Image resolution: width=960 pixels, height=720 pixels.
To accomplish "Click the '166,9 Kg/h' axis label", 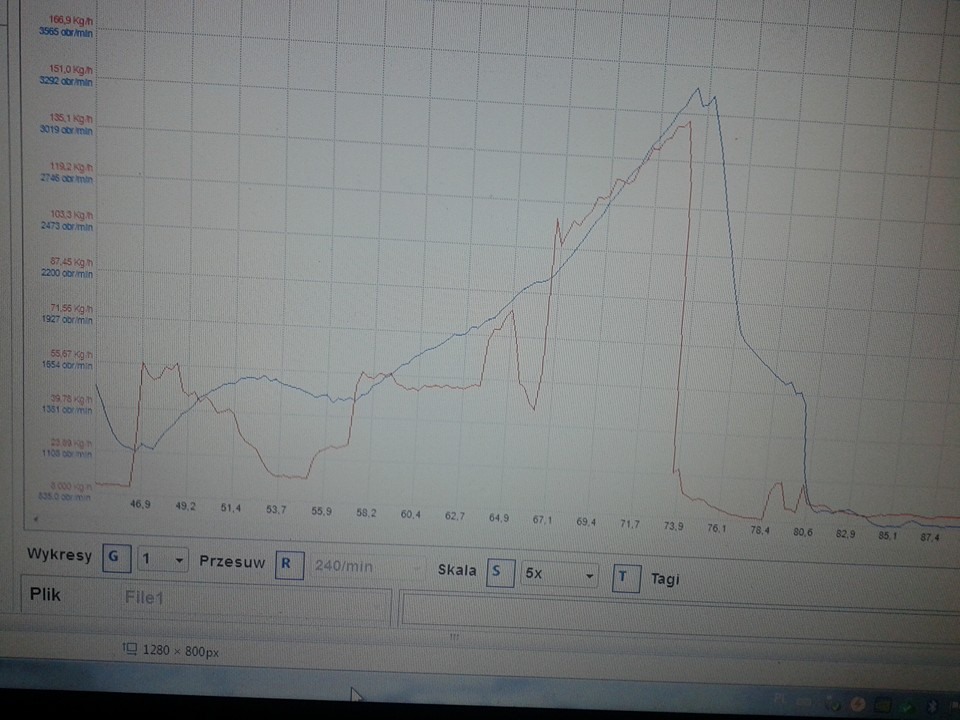I will 70,20.
